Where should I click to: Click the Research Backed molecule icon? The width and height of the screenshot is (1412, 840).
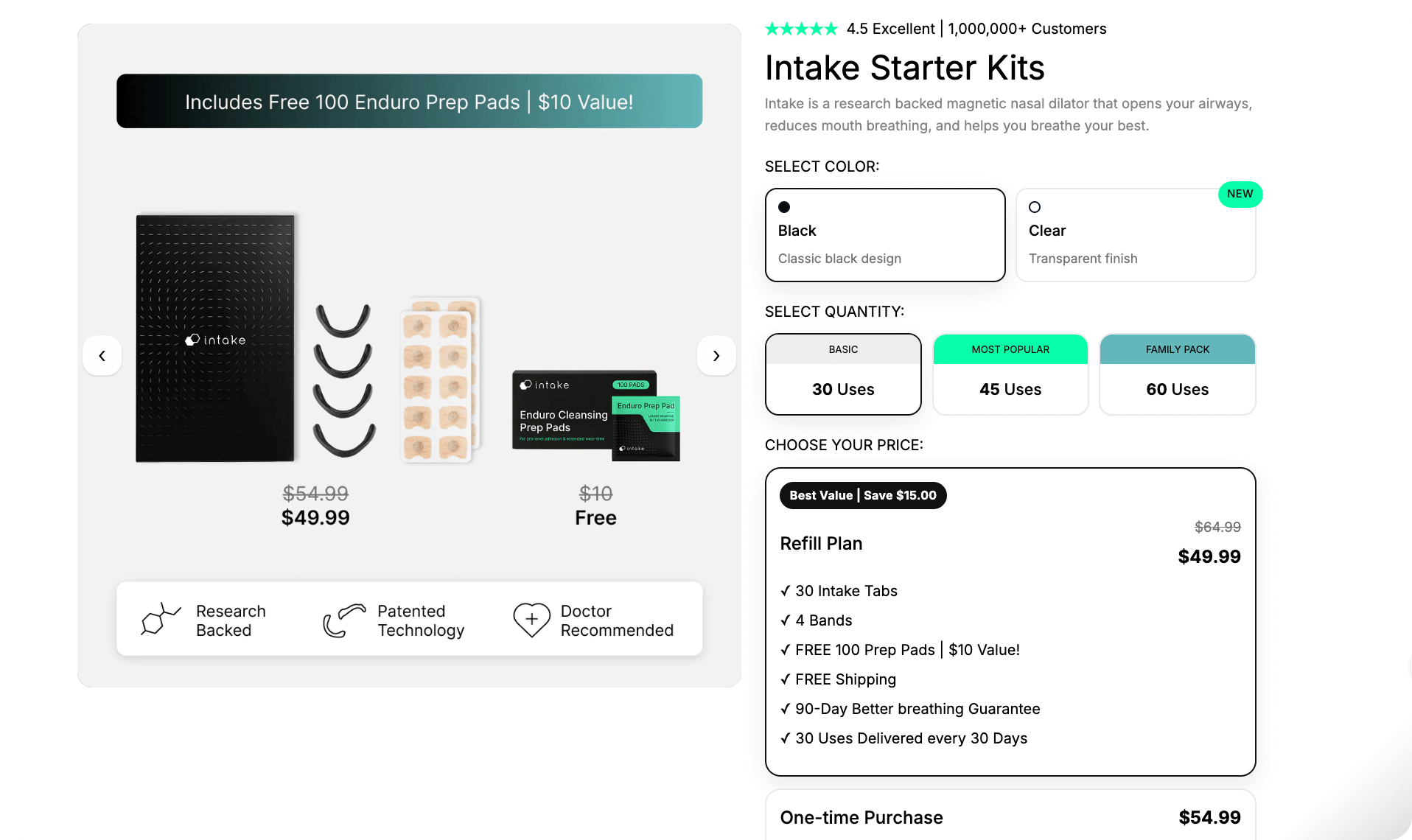tap(161, 620)
